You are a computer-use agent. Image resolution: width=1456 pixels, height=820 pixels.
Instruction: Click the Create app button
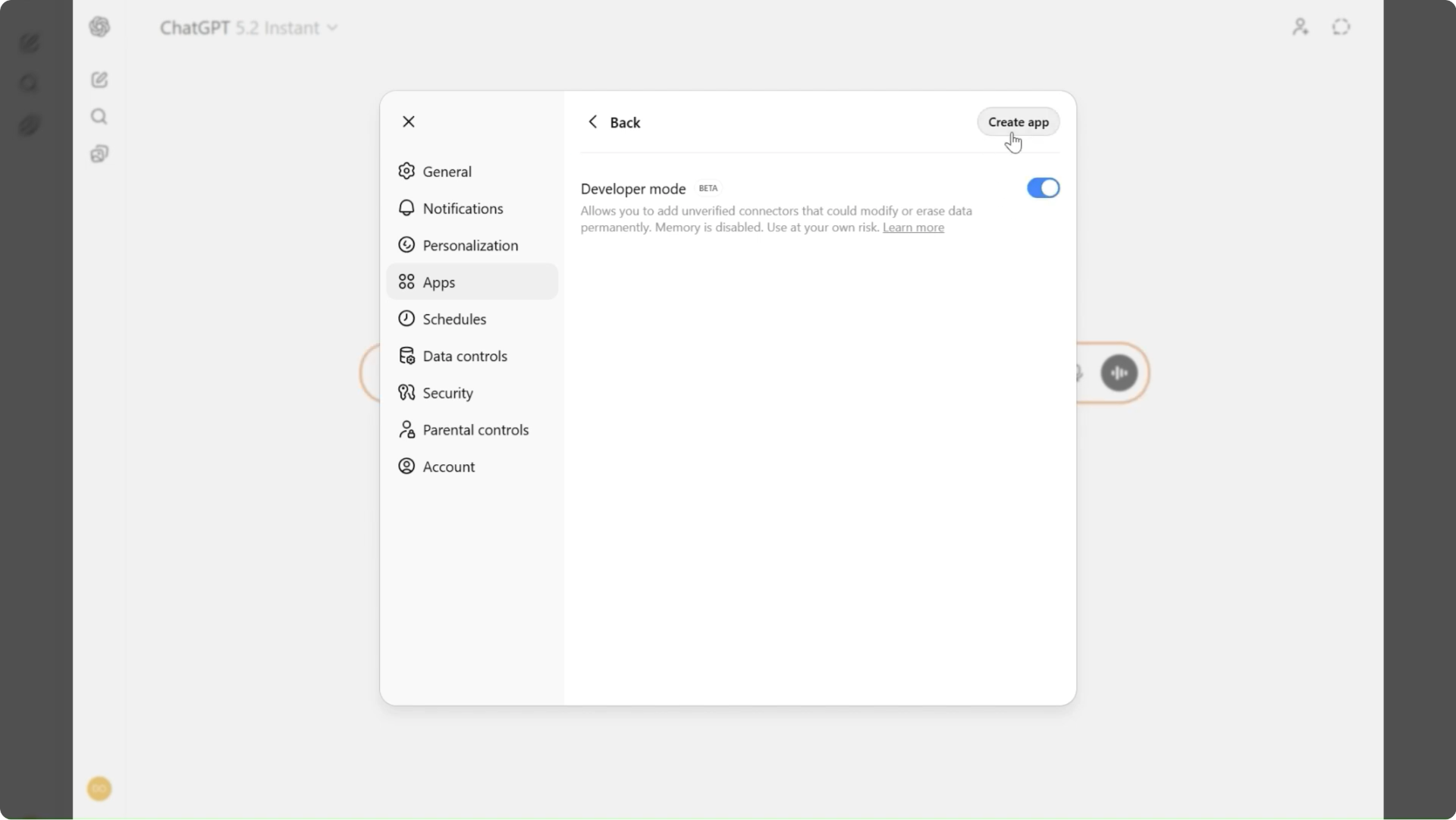tap(1018, 122)
